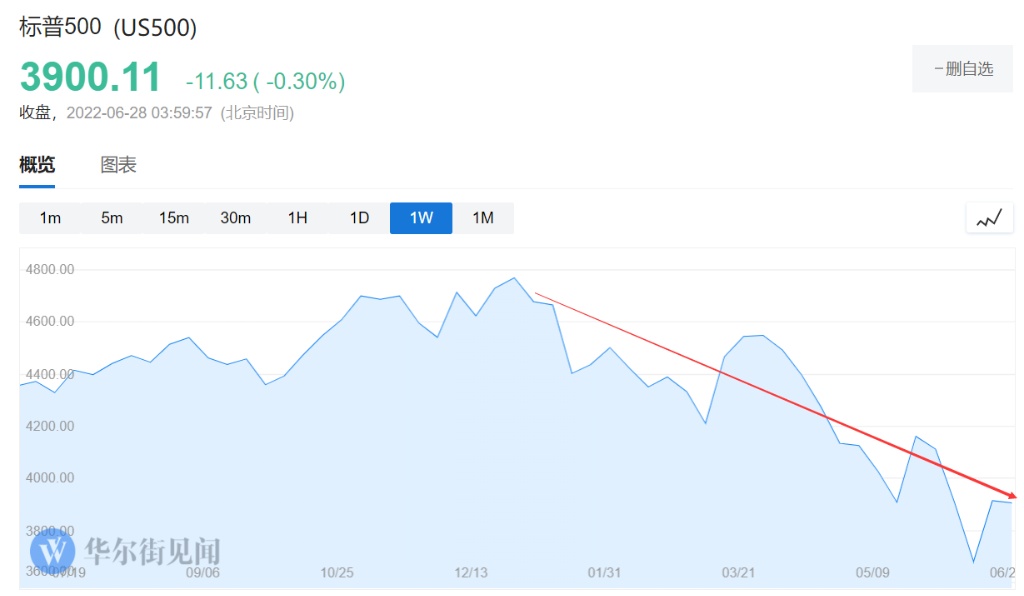Click the 4800.00 price axis label
Viewport: 1024px width, 596px height.
pyautogui.click(x=52, y=269)
